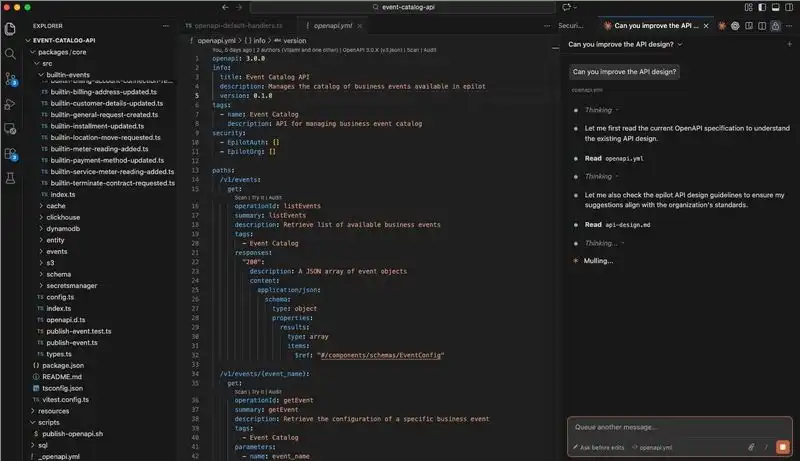The height and width of the screenshot is (461, 800).
Task: Collapse the builtin-events folder
Action: [x=68, y=75]
